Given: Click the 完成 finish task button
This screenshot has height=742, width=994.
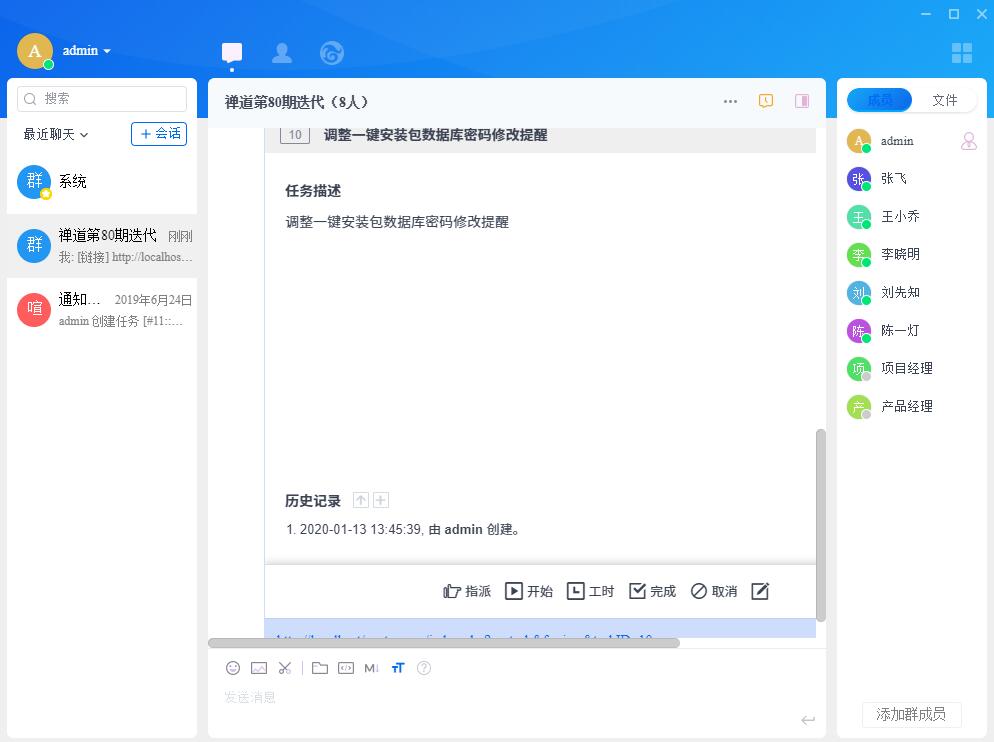Looking at the screenshot, I should (x=652, y=592).
